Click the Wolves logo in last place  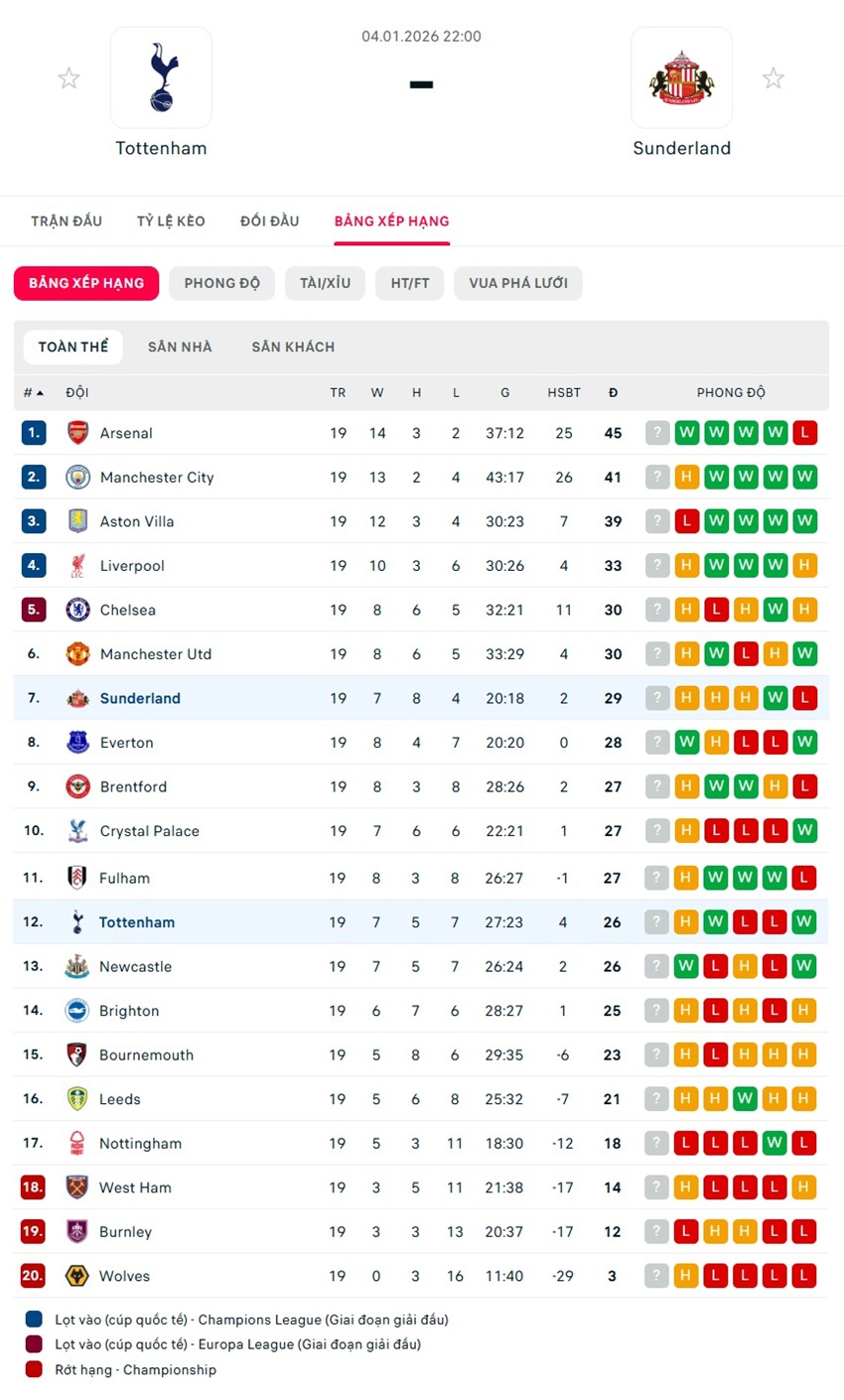coord(76,1276)
